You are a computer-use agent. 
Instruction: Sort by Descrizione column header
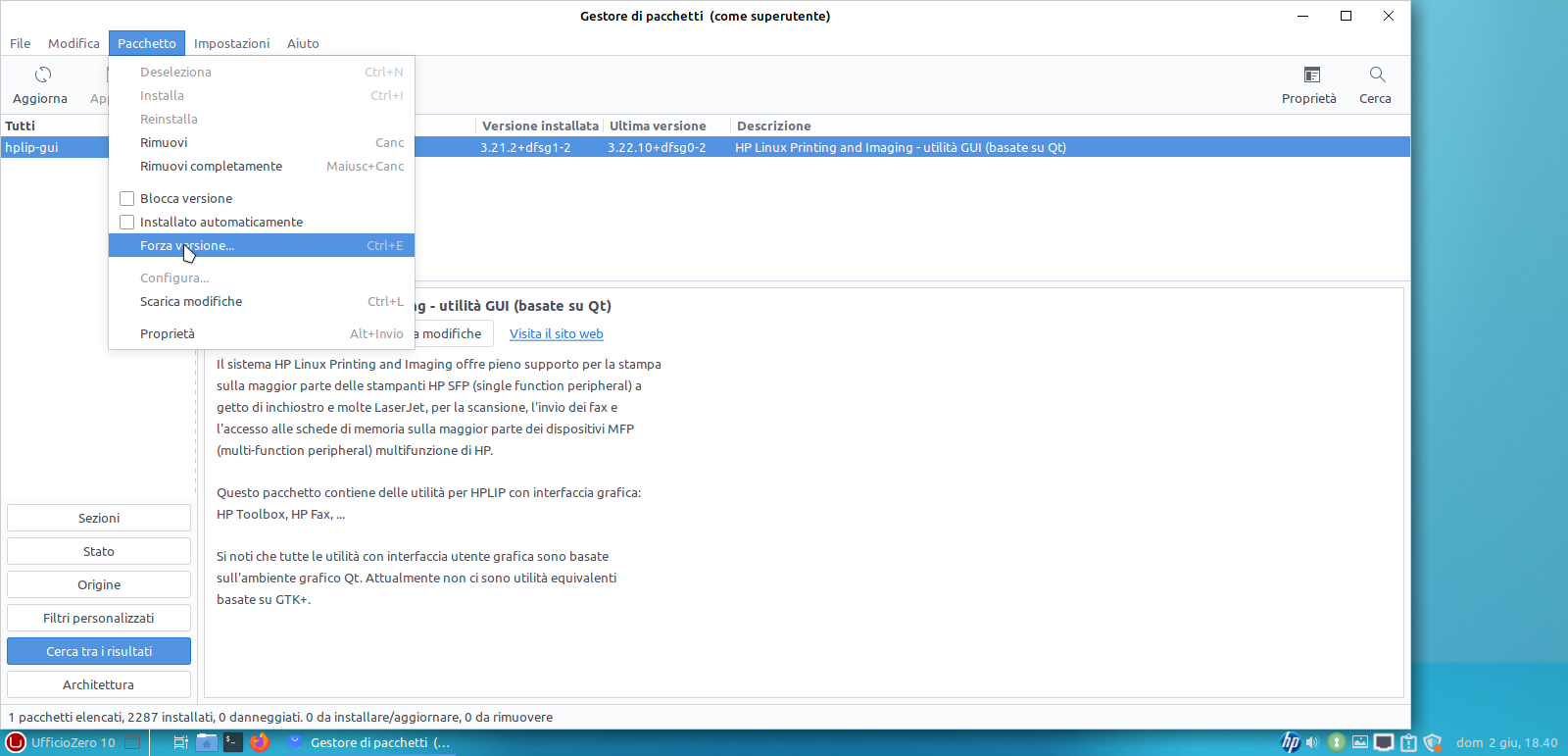[x=1070, y=126]
